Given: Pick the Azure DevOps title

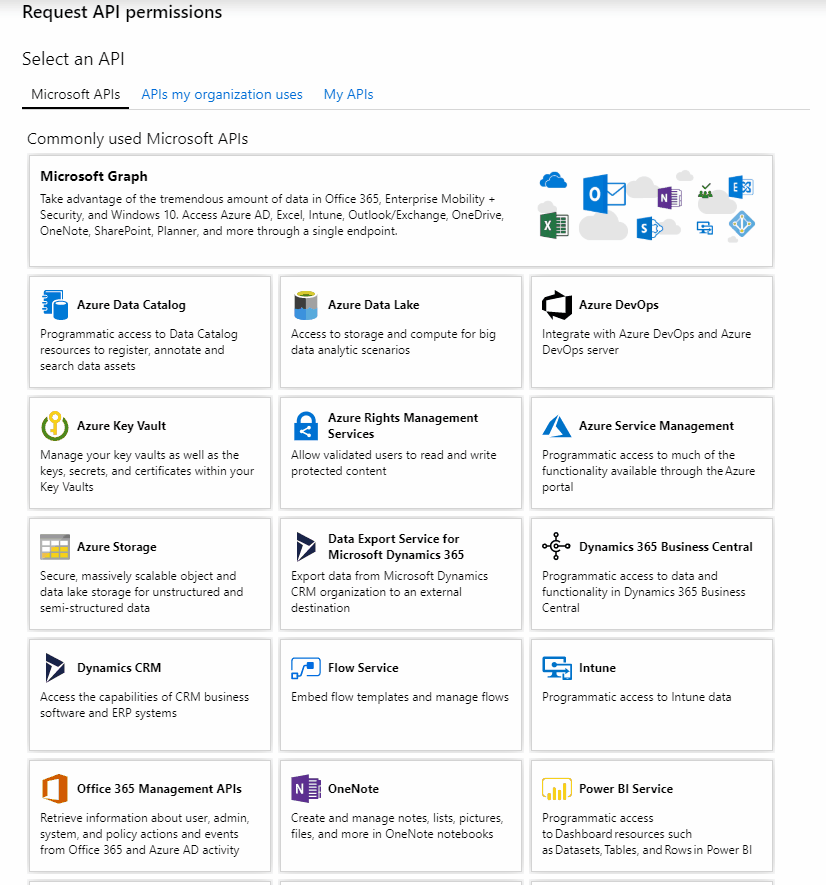Looking at the screenshot, I should coord(619,305).
